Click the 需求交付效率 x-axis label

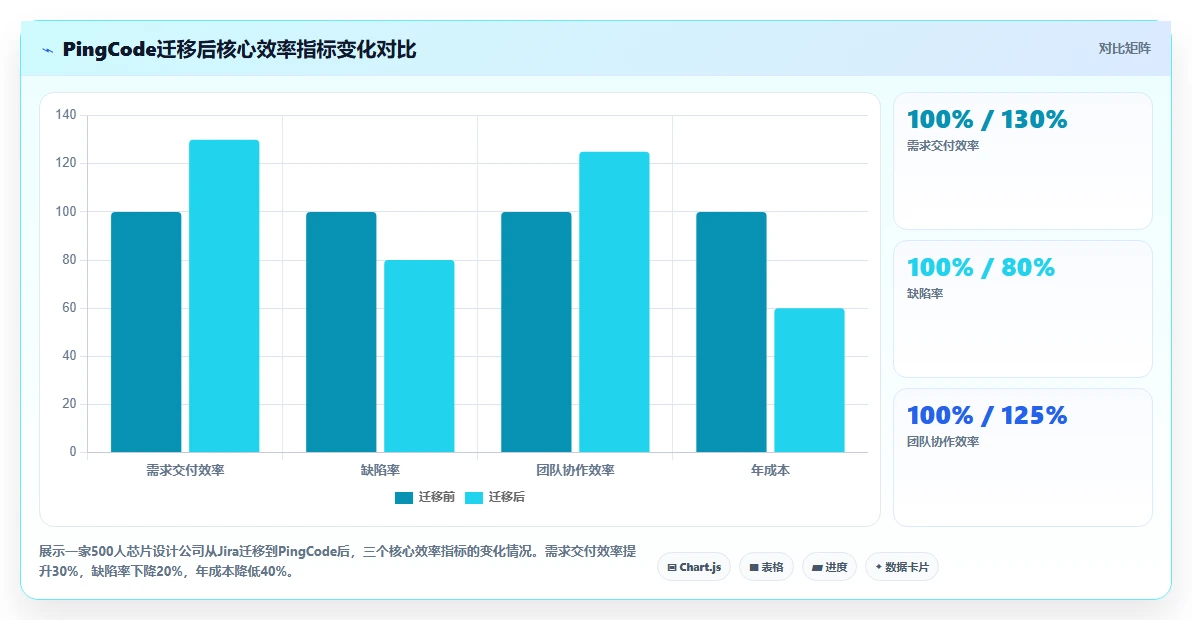[x=185, y=470]
